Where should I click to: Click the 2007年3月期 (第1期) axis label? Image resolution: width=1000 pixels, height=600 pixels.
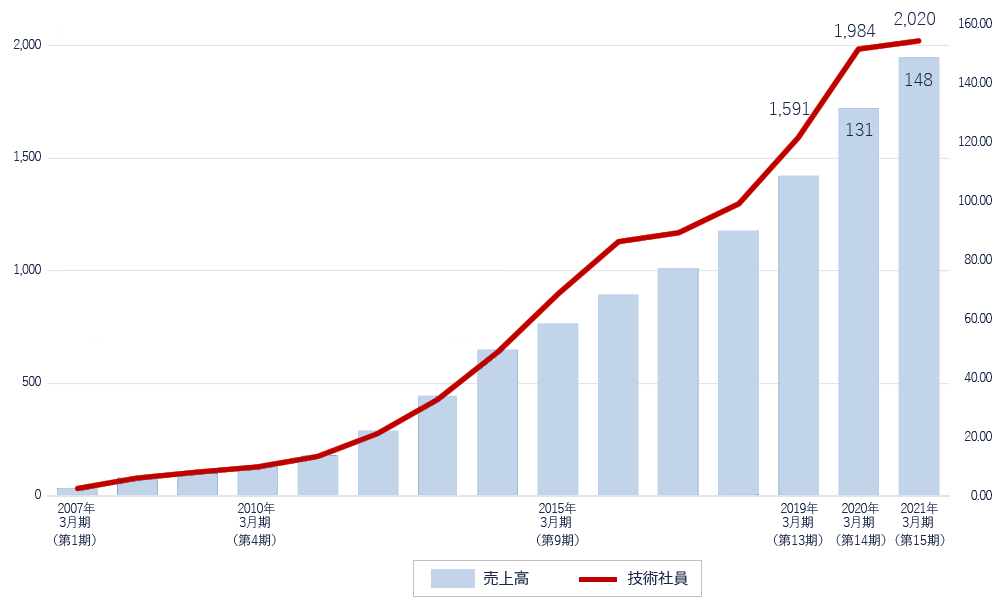75,524
